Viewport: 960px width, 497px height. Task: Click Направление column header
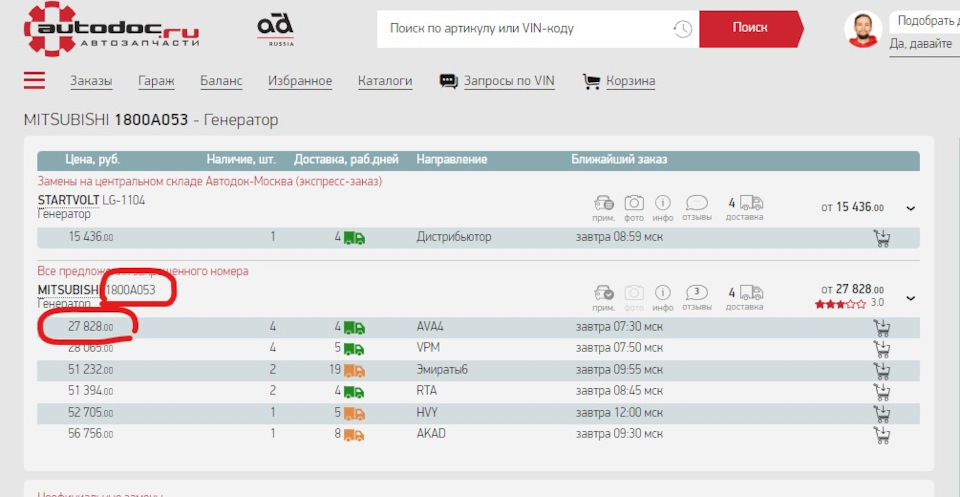(452, 160)
